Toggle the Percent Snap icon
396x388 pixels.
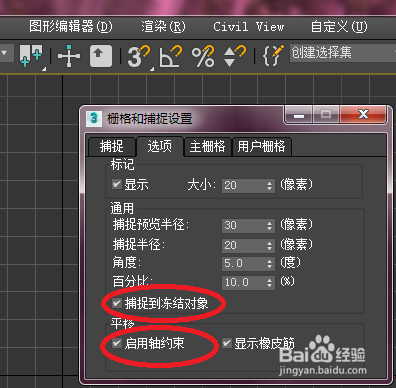tap(202, 56)
